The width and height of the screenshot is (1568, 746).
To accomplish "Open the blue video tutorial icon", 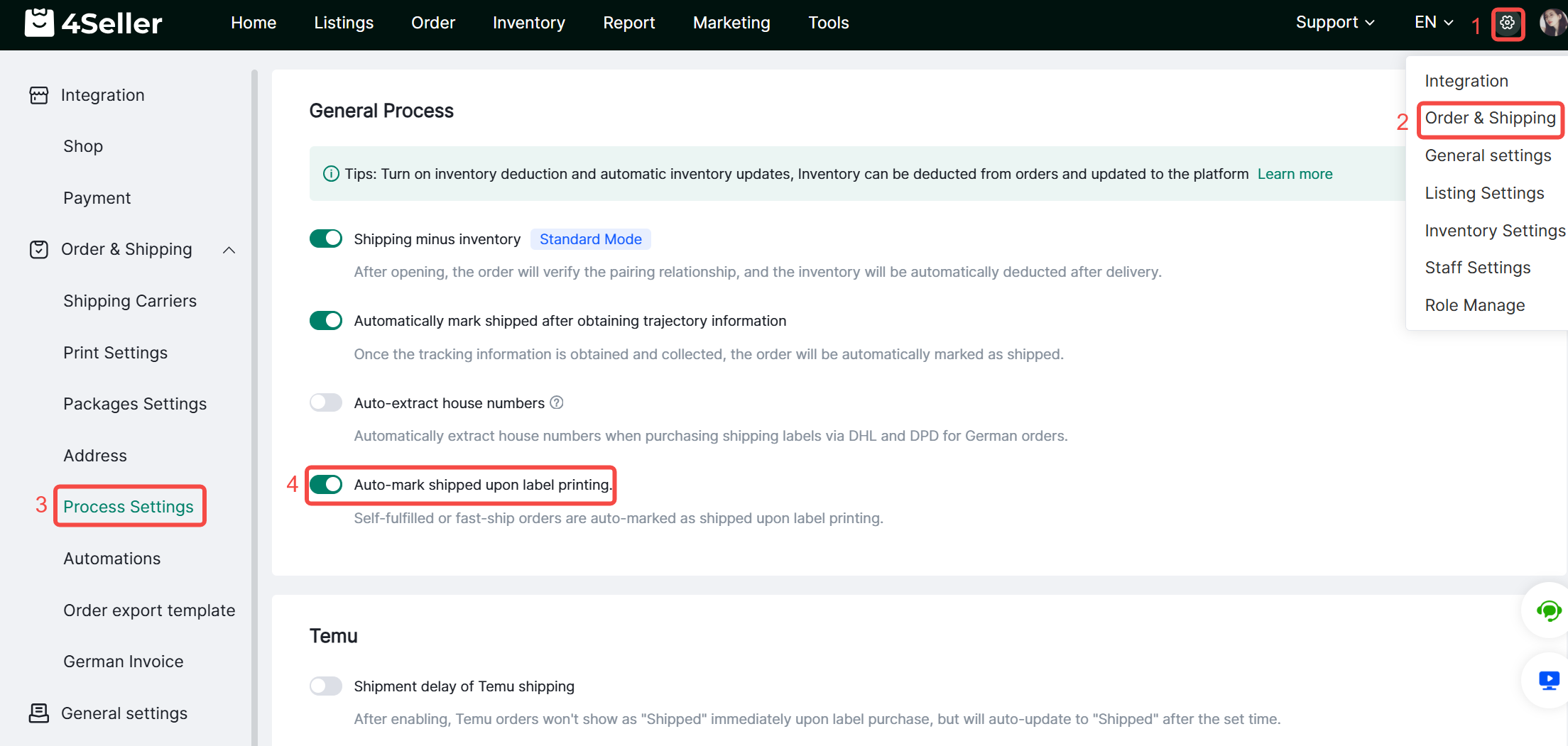I will click(1548, 680).
